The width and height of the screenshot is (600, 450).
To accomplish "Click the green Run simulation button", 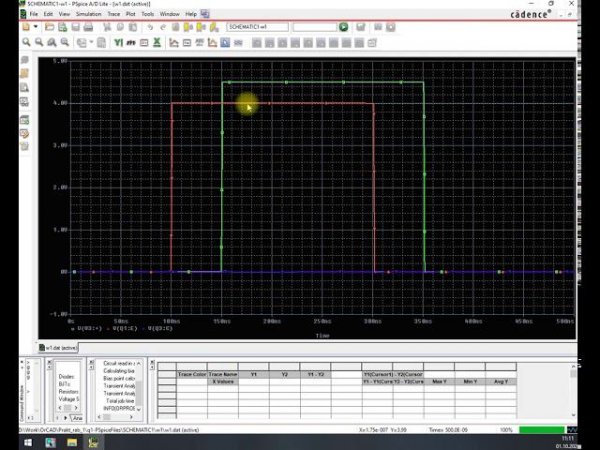I will click(x=344, y=27).
